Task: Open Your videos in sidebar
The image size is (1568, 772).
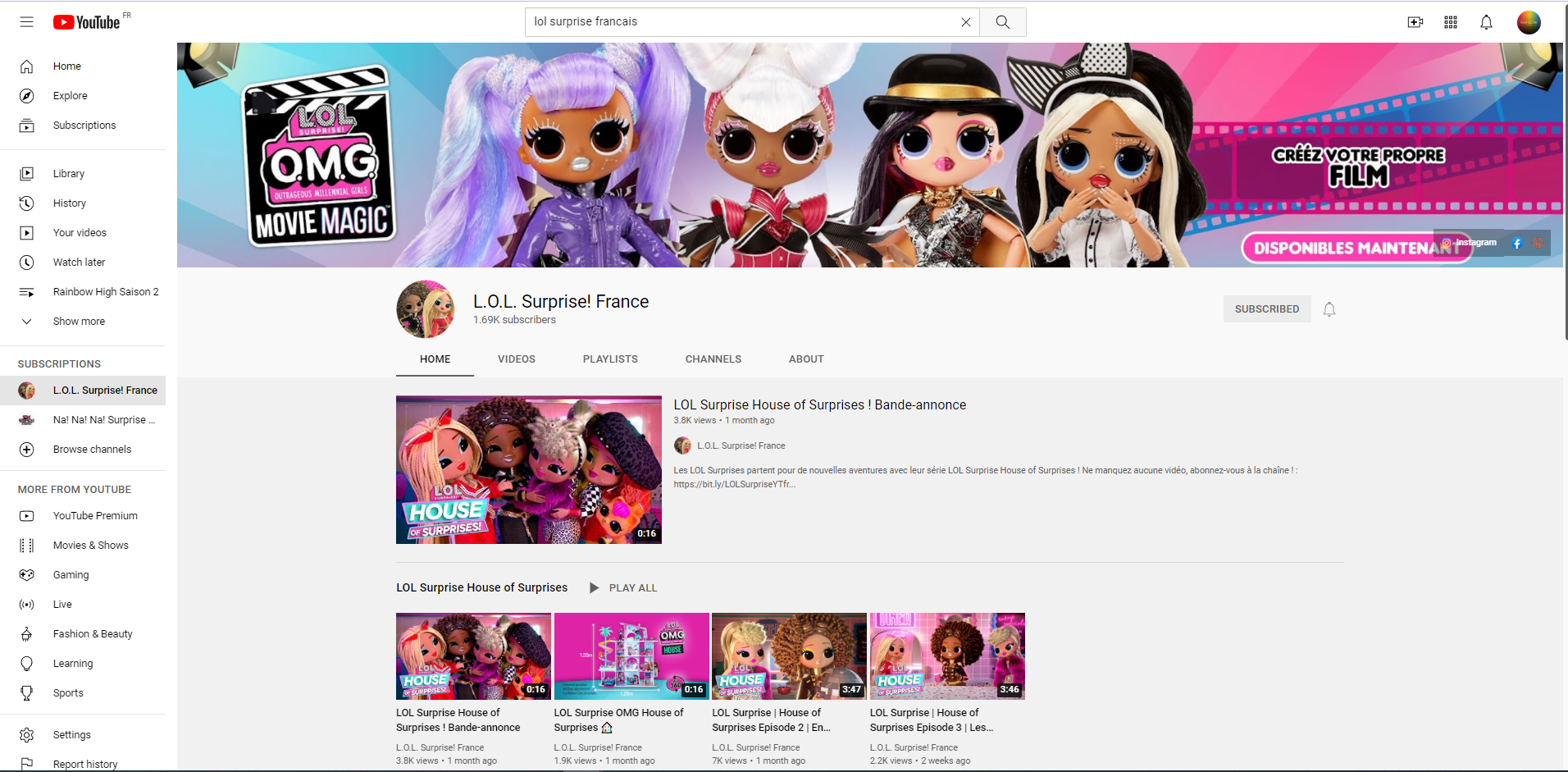Action: pyautogui.click(x=83, y=233)
